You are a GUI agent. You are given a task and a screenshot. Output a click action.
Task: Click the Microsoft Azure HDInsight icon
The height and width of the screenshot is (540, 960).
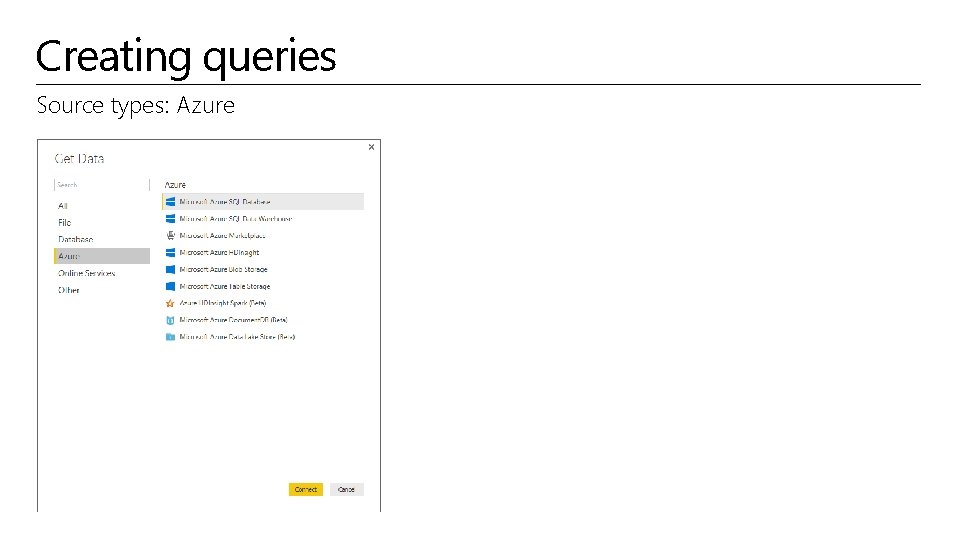point(170,252)
